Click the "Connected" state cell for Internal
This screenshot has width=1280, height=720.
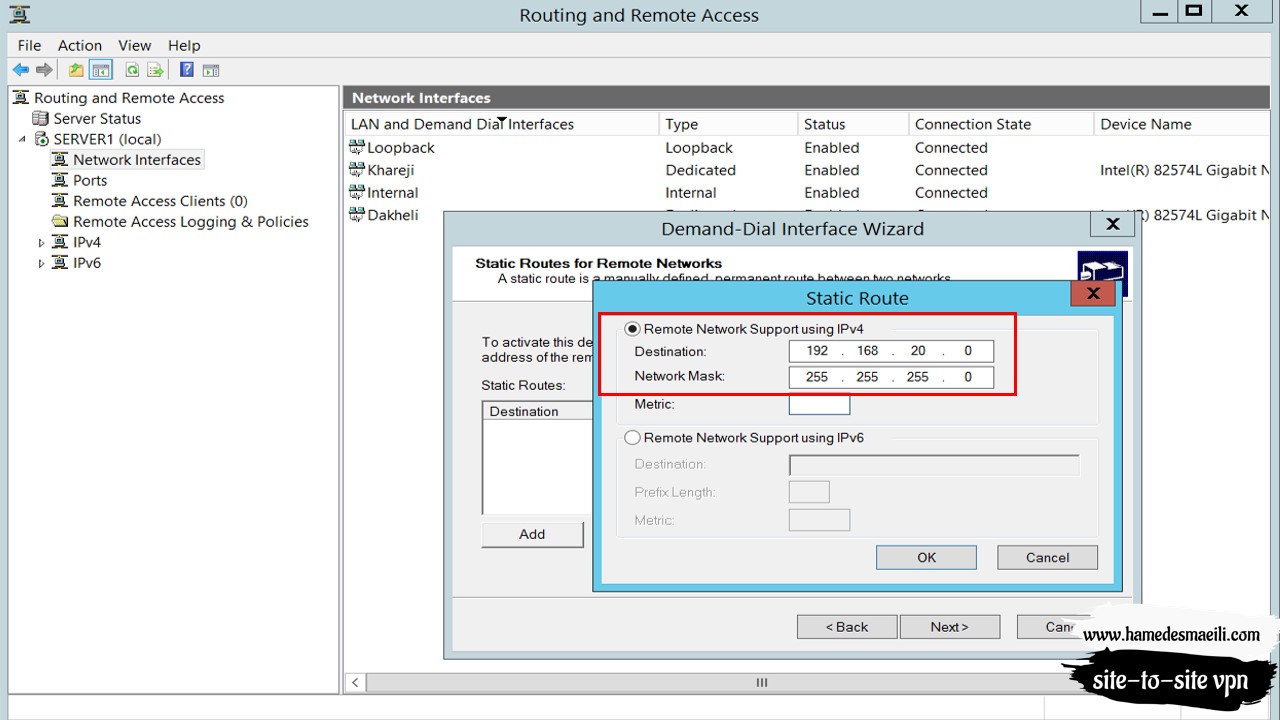coord(951,193)
